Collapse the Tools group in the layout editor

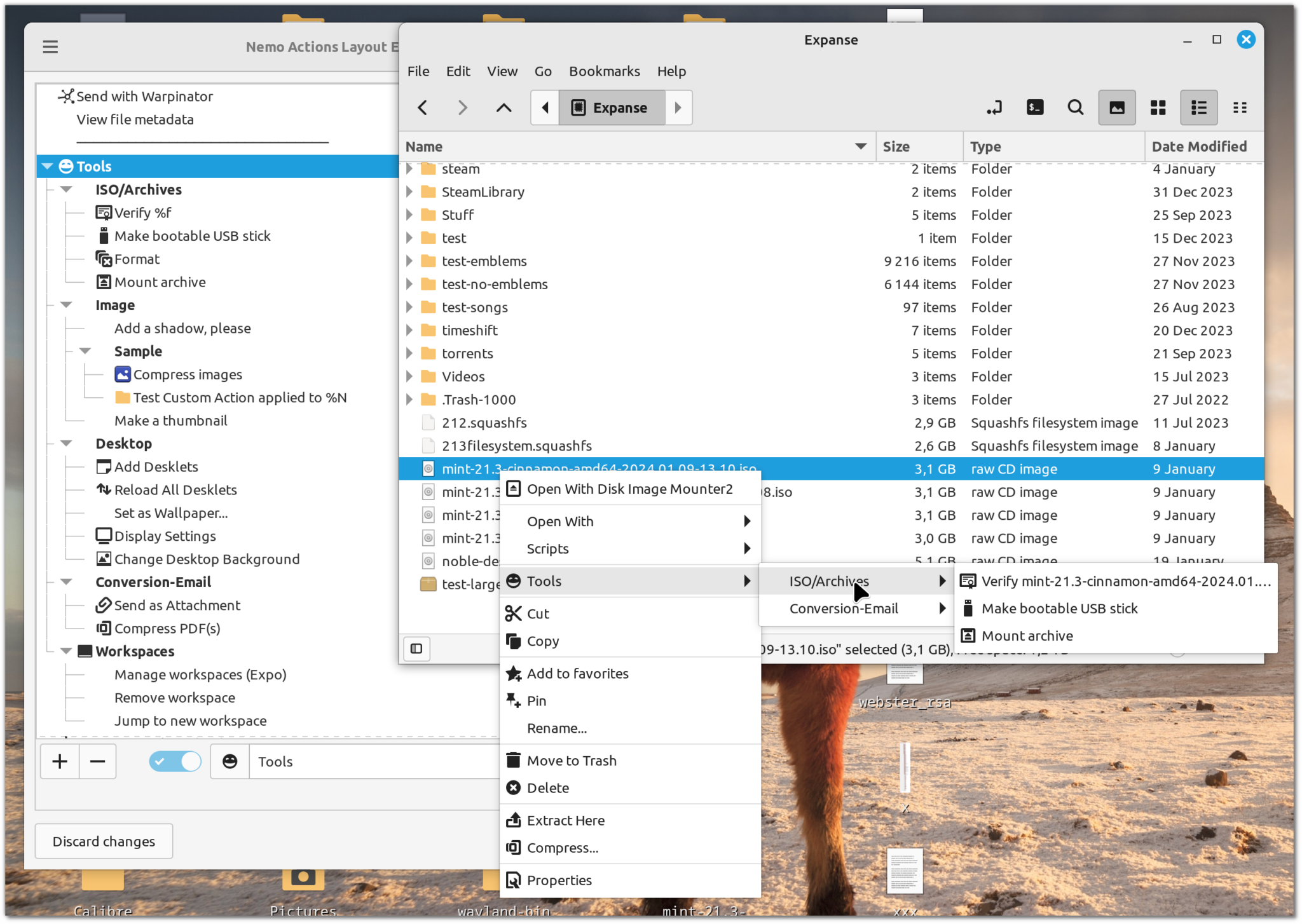tap(46, 166)
